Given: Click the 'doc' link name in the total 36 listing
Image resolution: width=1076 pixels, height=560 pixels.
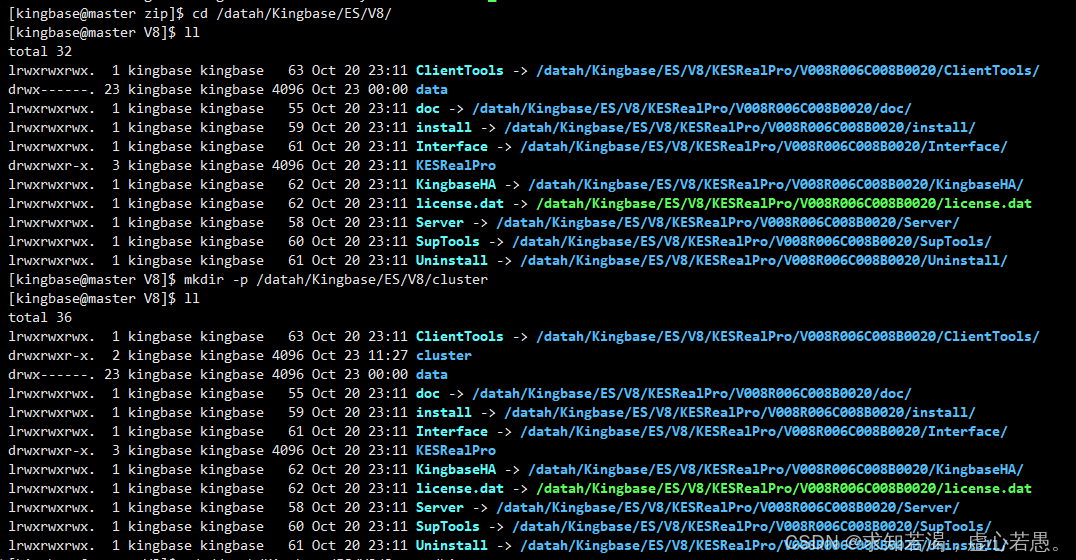Looking at the screenshot, I should click(x=428, y=394).
